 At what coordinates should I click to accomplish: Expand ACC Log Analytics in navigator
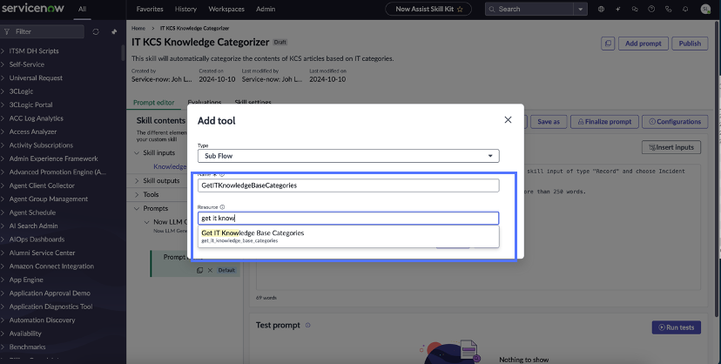click(x=36, y=118)
